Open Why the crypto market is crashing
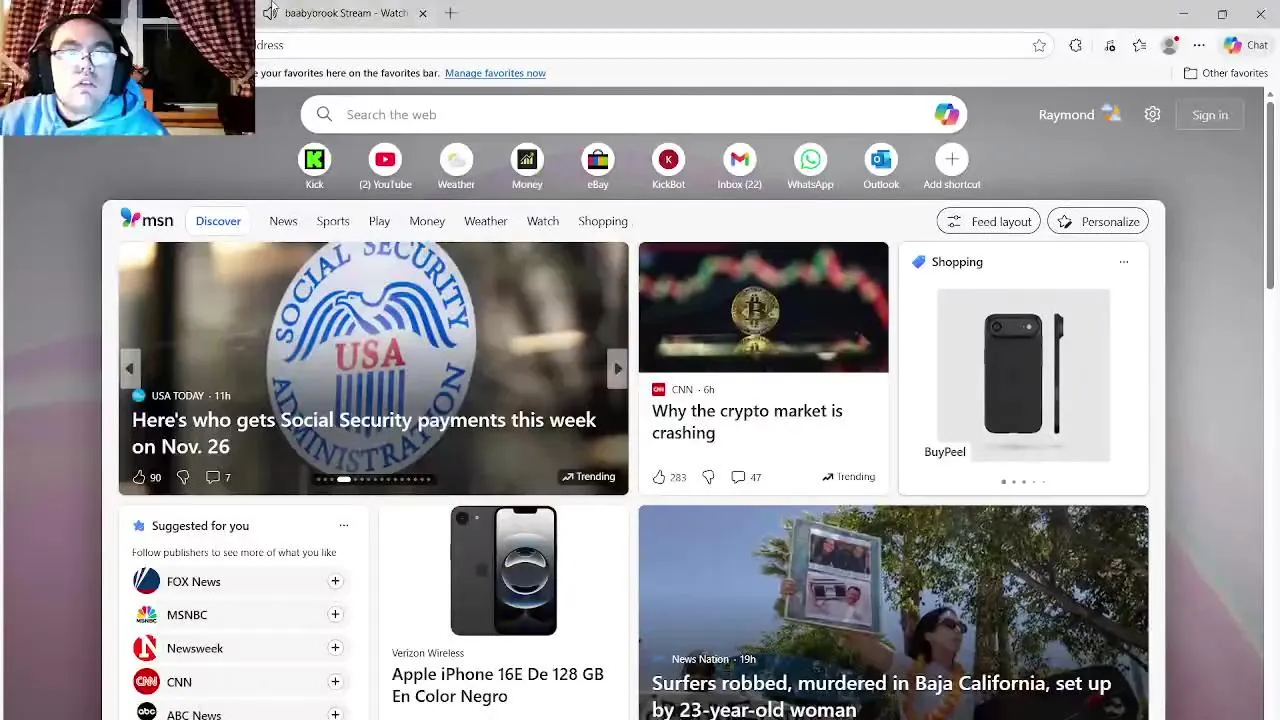Viewport: 1280px width, 720px height. coord(747,422)
